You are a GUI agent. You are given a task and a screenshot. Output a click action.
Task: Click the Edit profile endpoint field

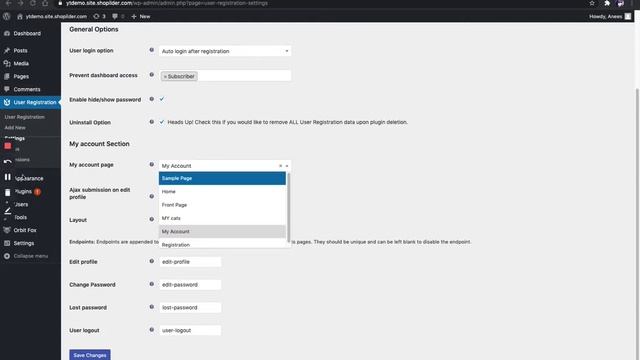click(x=190, y=262)
